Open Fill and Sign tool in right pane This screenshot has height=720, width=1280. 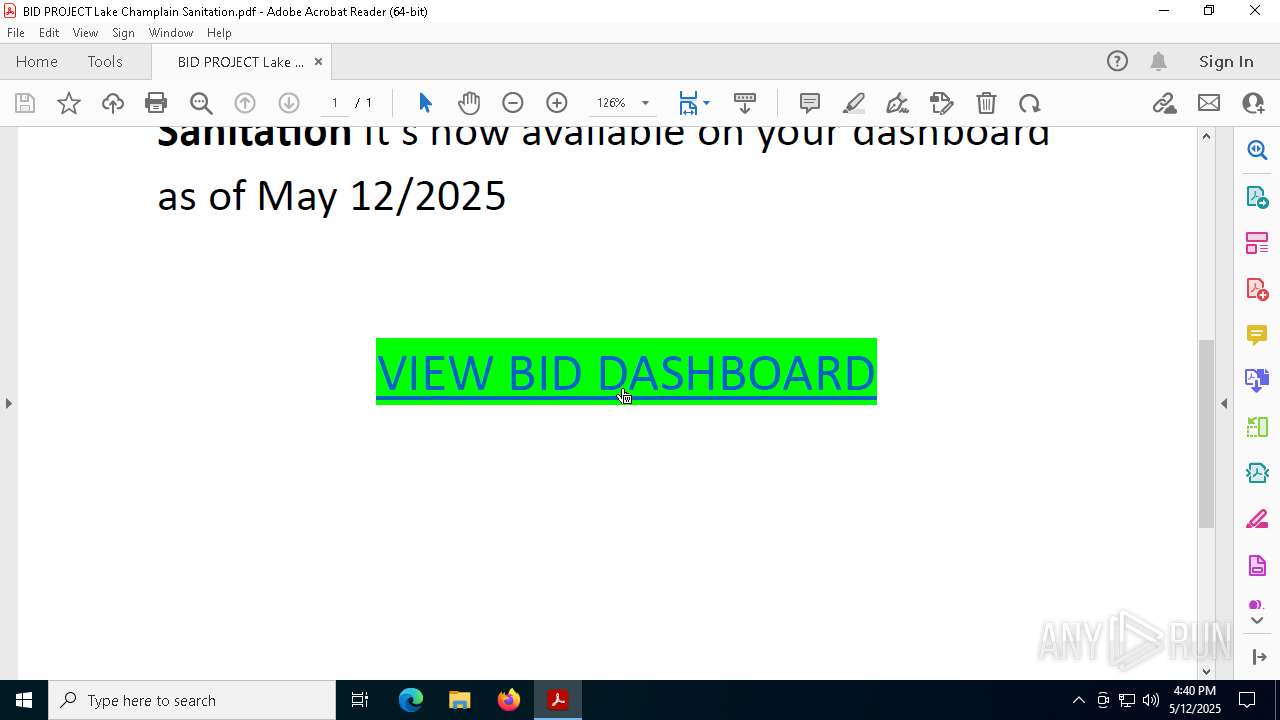[x=1257, y=520]
